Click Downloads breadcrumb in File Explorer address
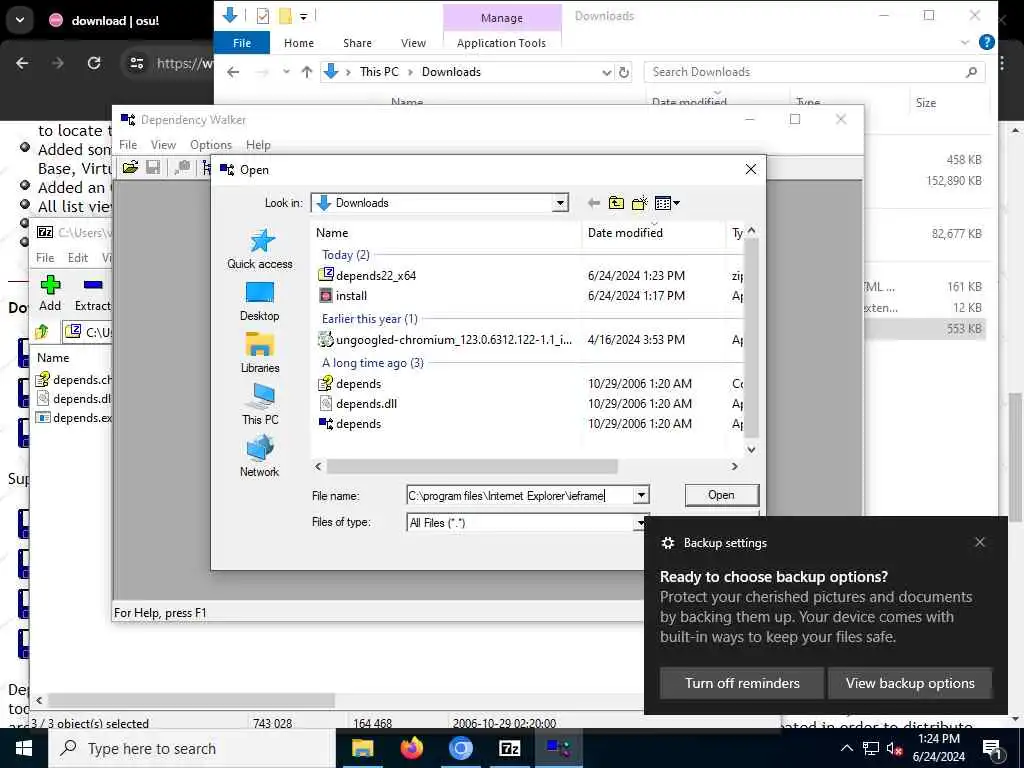This screenshot has width=1024, height=768. coord(451,72)
